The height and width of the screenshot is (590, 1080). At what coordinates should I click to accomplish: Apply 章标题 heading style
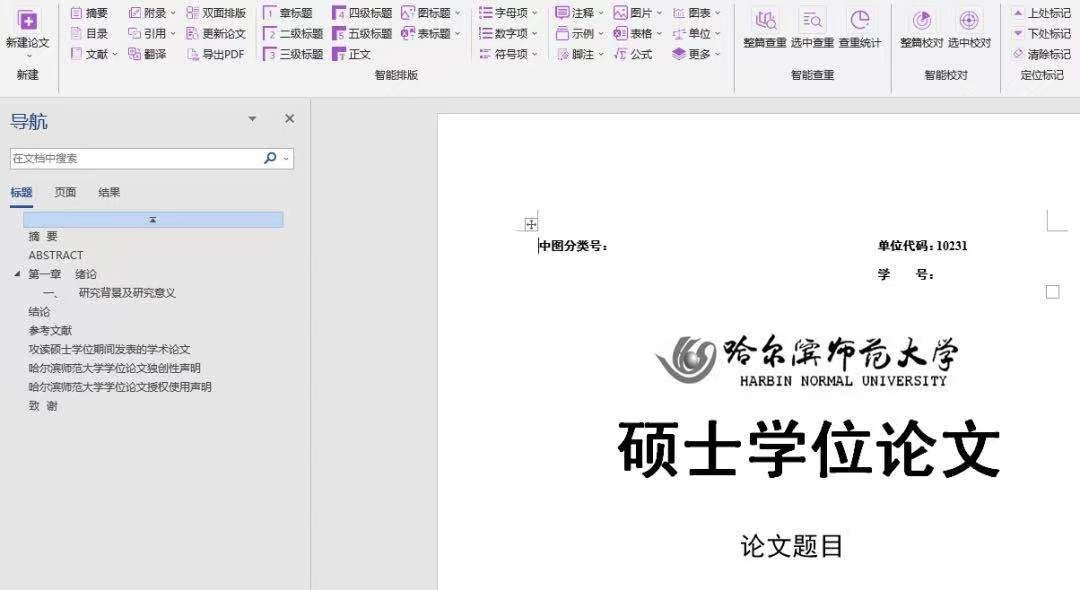(288, 13)
